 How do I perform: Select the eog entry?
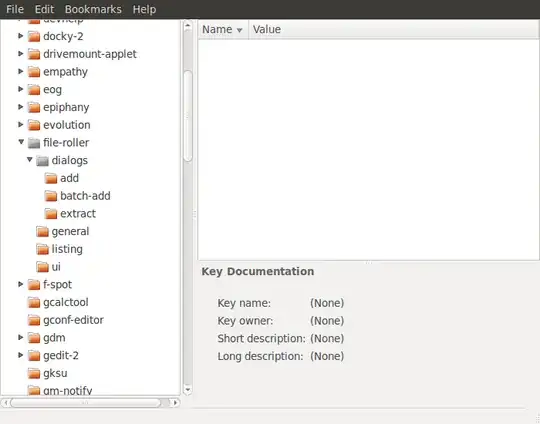click(52, 90)
